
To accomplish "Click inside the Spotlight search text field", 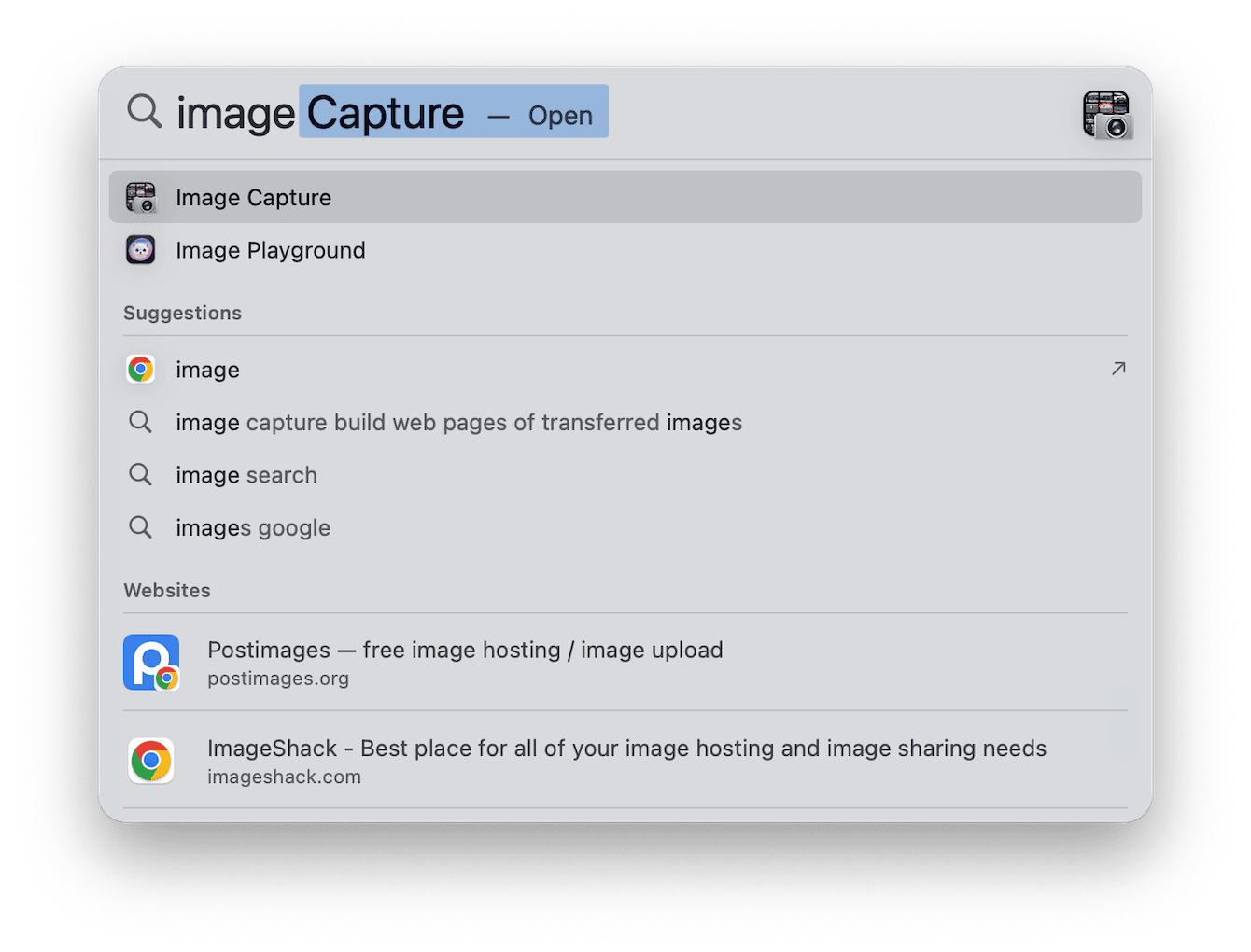I will [794, 113].
